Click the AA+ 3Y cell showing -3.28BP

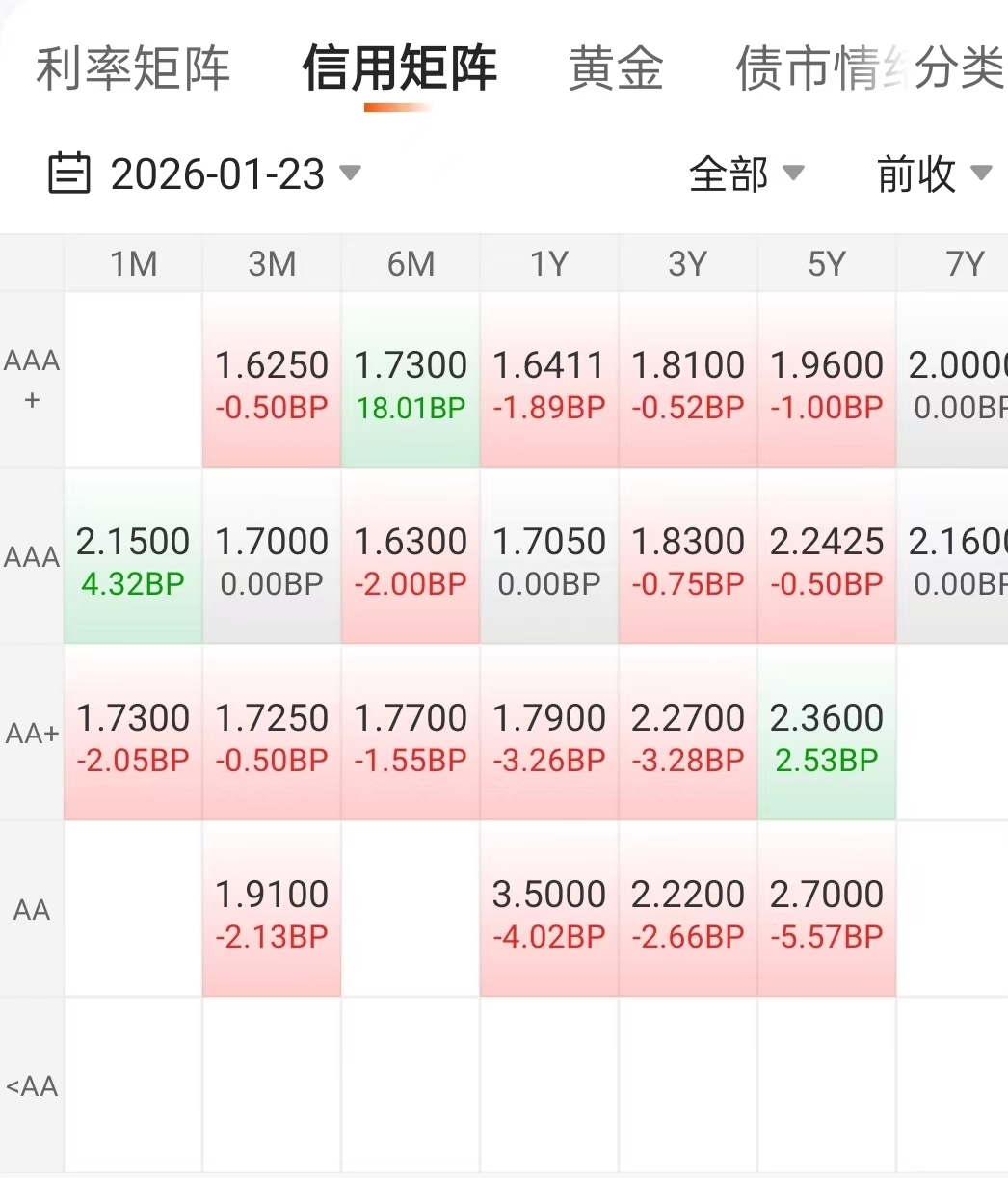click(x=688, y=734)
